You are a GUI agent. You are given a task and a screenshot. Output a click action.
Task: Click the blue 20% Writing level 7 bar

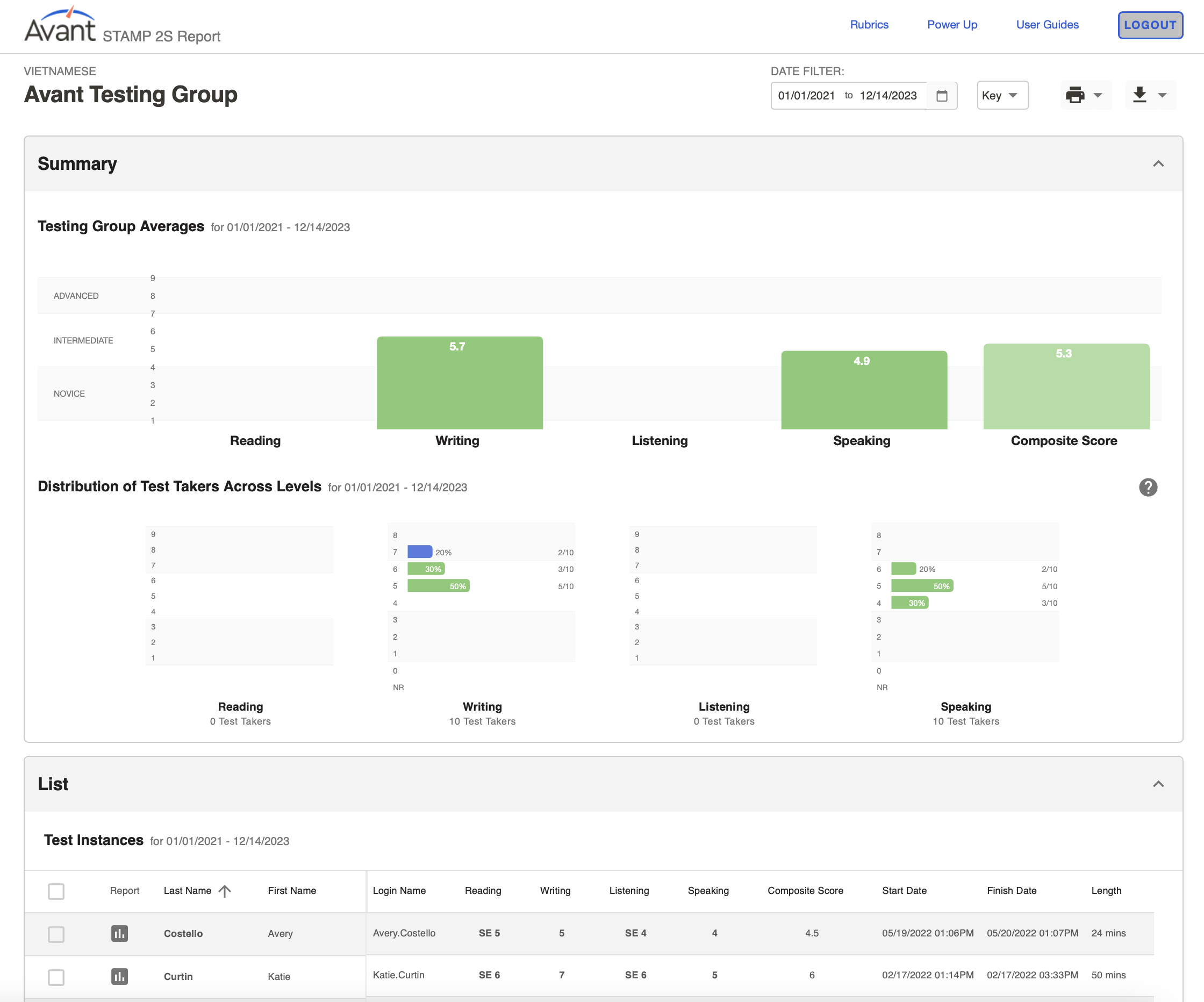tap(420, 552)
